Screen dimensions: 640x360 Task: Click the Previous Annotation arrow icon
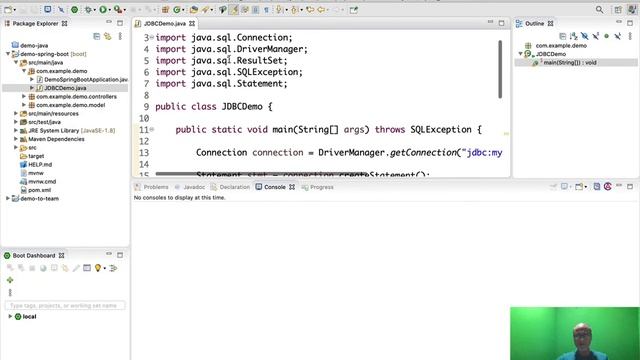click(x=294, y=9)
